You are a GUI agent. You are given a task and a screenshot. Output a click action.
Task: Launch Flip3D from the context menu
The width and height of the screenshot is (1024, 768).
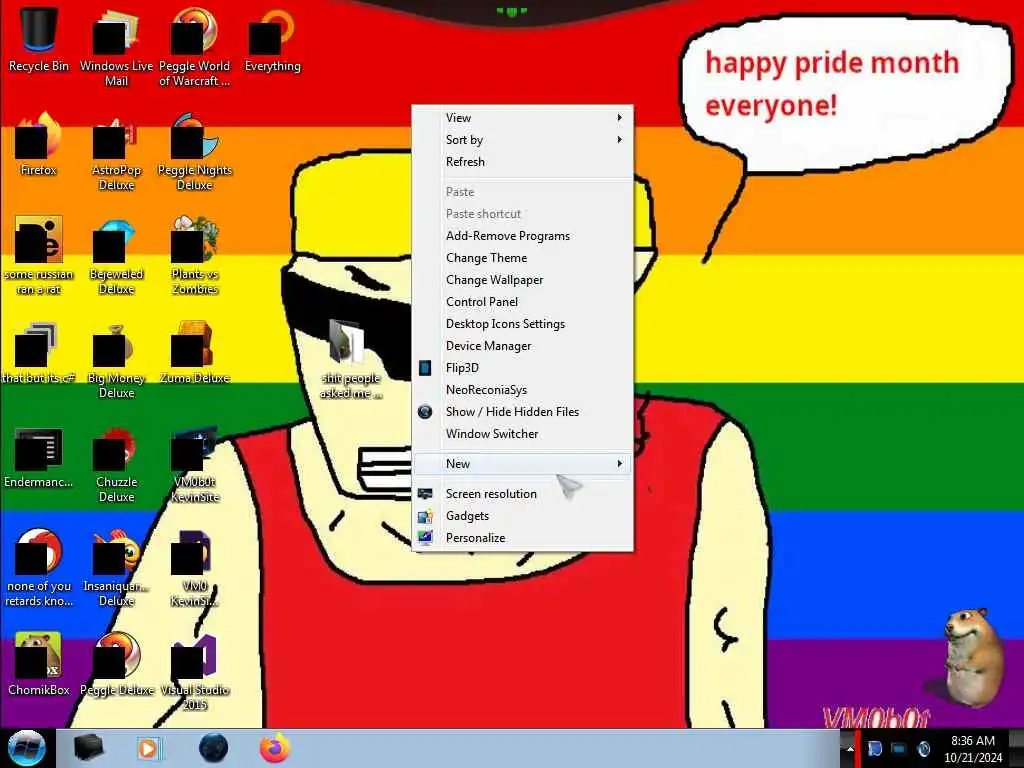click(522, 368)
